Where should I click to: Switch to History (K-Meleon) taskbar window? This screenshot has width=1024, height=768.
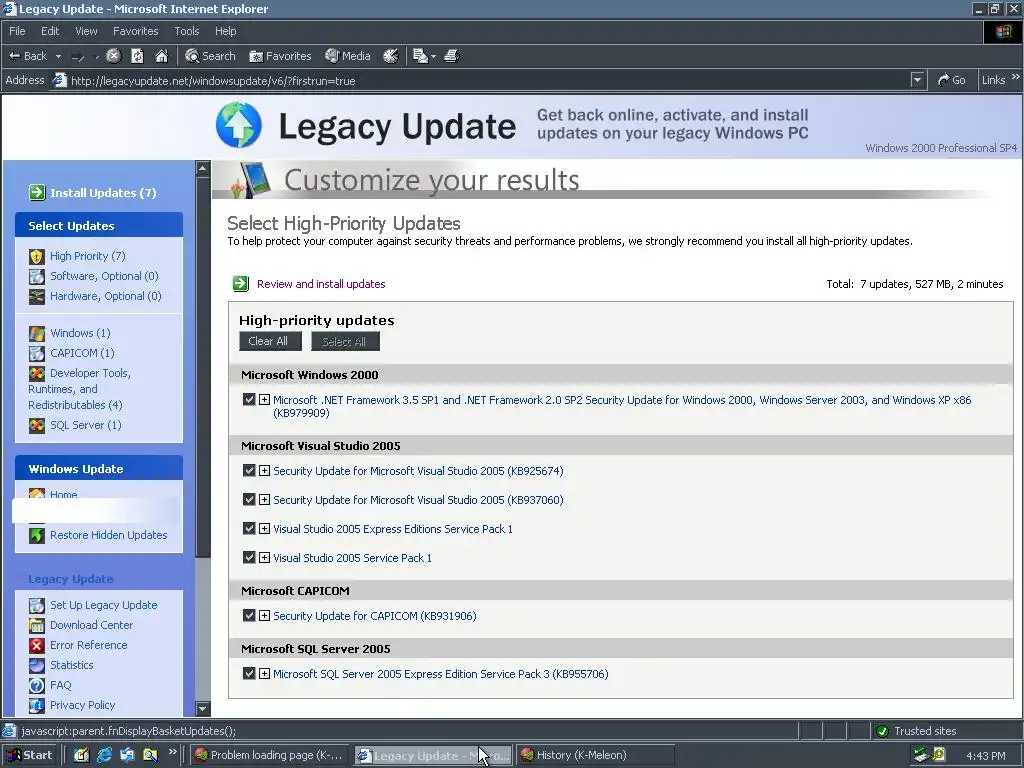pos(596,755)
